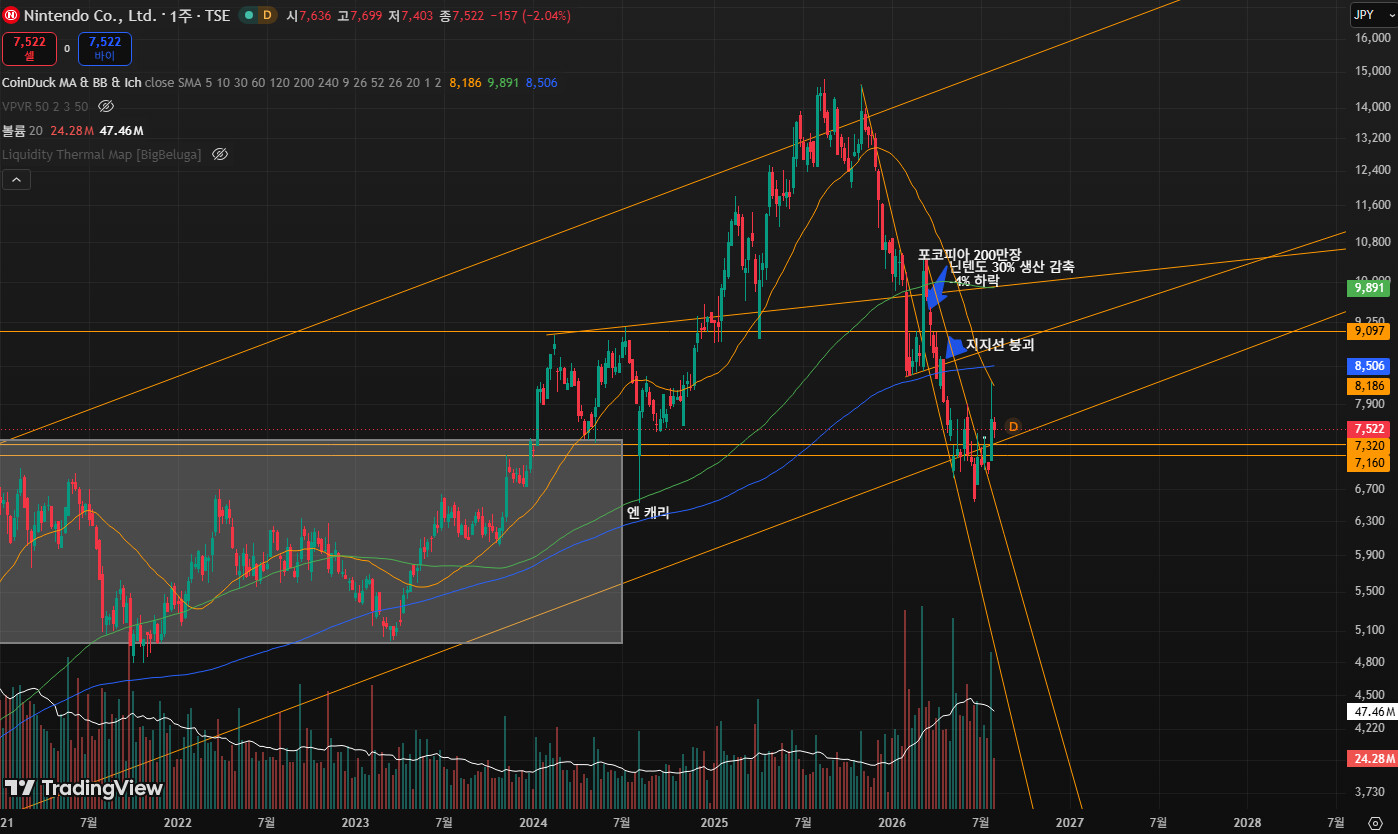Click the blue 8,506 indicator value in legend
Screen dimensions: 1398x834
point(541,82)
